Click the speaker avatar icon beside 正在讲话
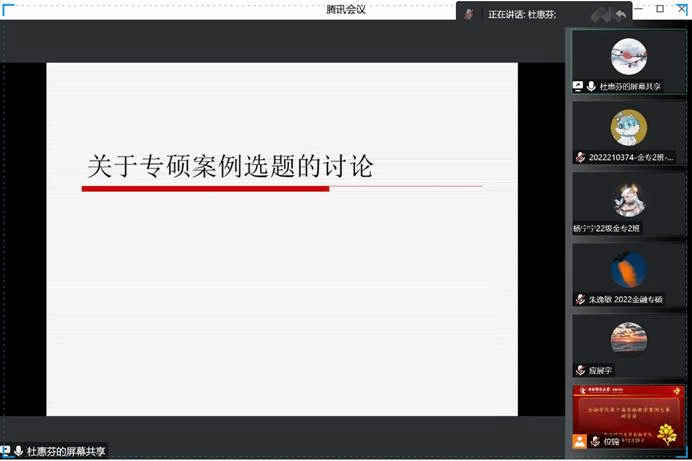This screenshot has height=461, width=692. [x=469, y=15]
